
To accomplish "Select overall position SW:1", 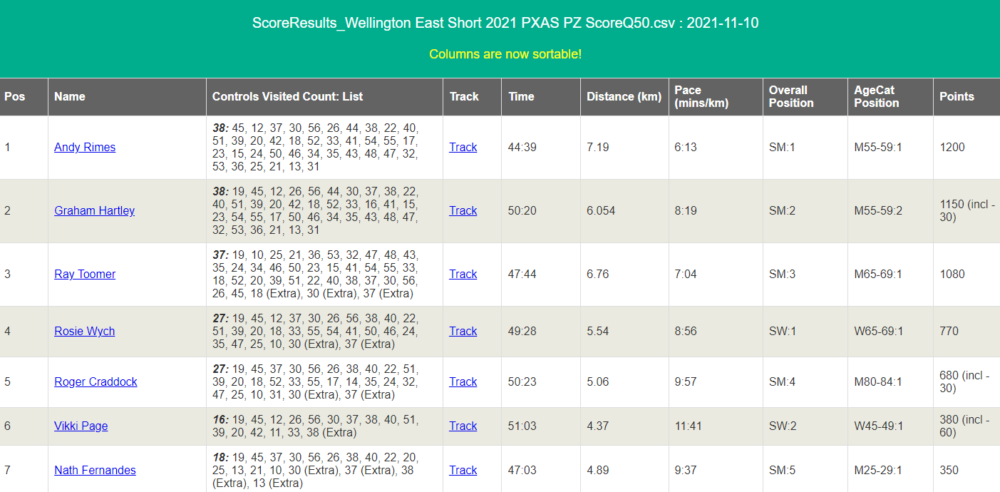I will pyautogui.click(x=784, y=331).
